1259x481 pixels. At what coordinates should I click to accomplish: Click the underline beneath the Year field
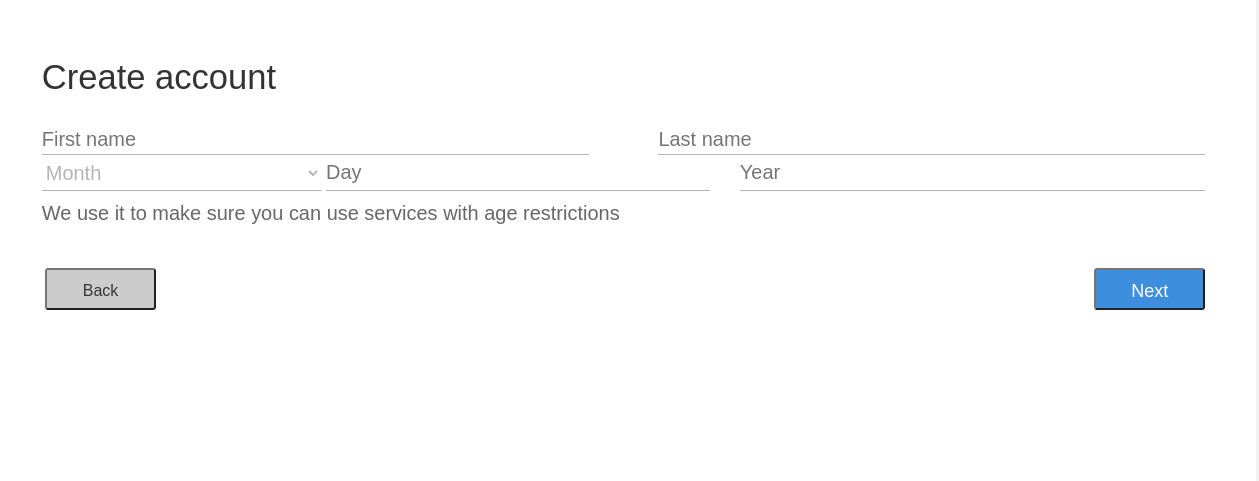click(971, 190)
